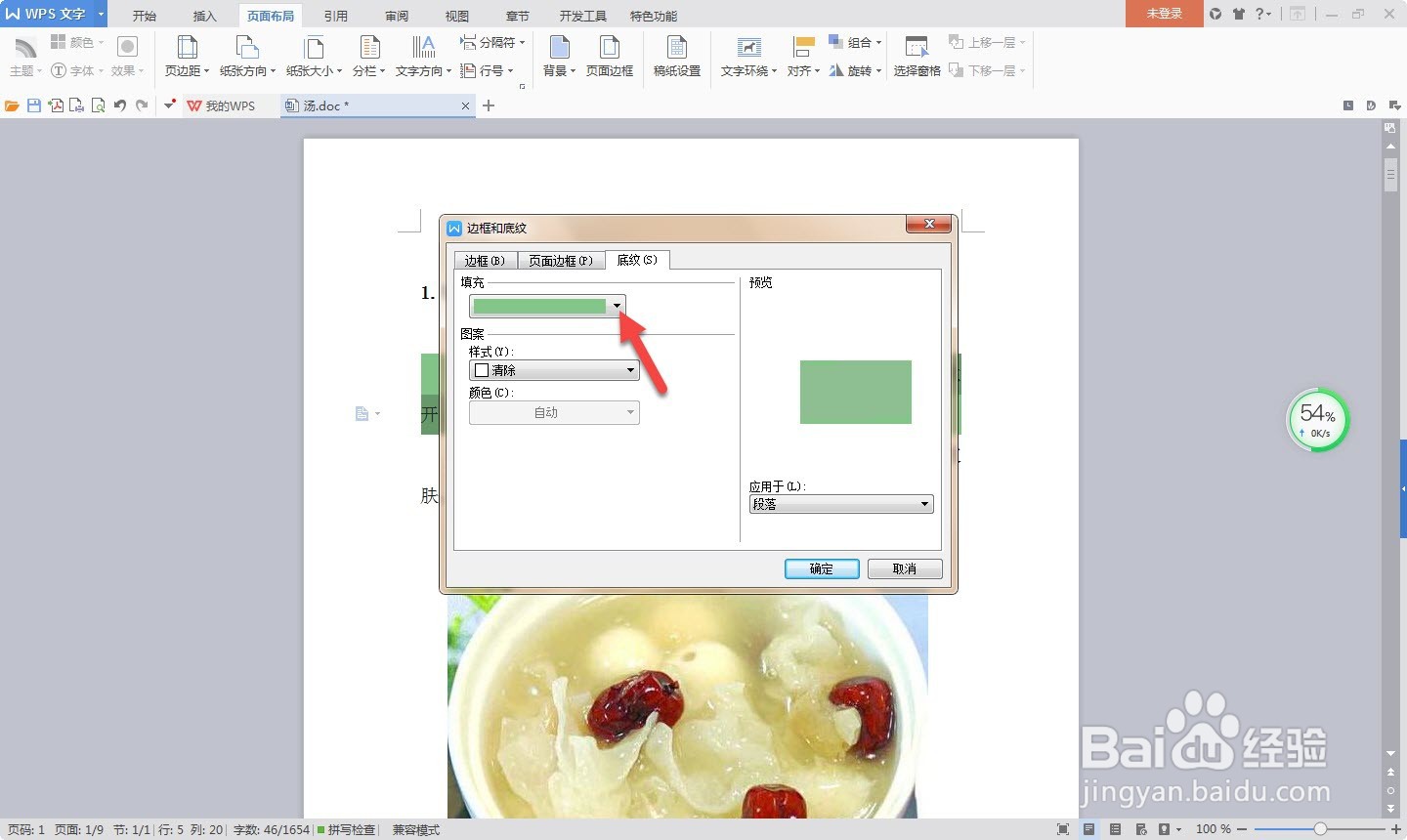Open the 纸张方向 orientation tool
This screenshot has width=1407, height=840.
click(247, 56)
